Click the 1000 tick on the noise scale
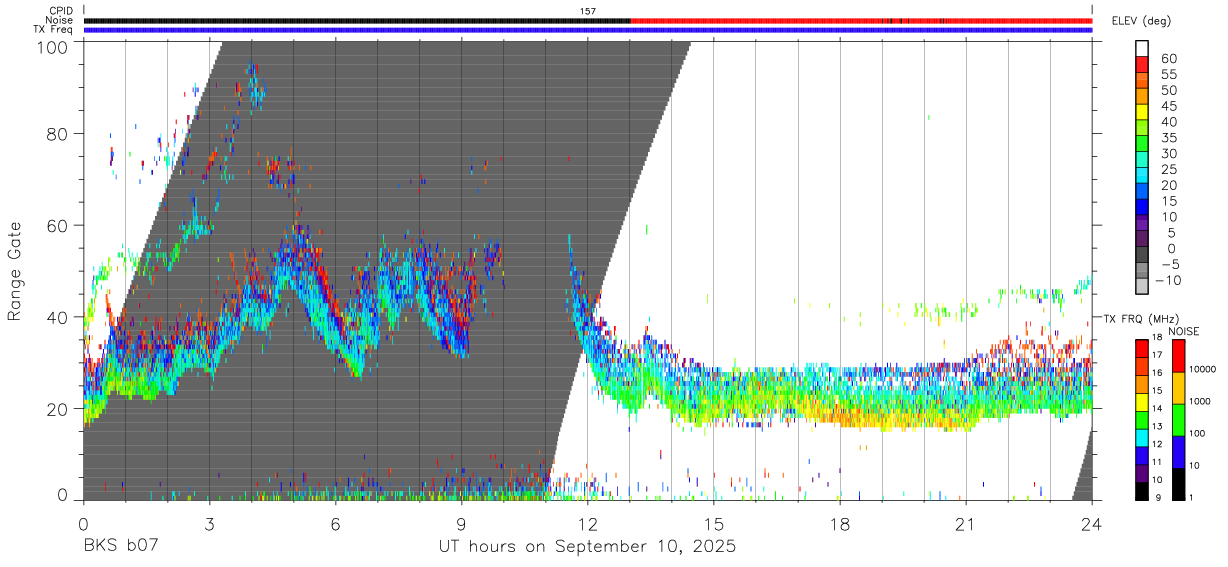The height and width of the screenshot is (567, 1228). point(1200,401)
